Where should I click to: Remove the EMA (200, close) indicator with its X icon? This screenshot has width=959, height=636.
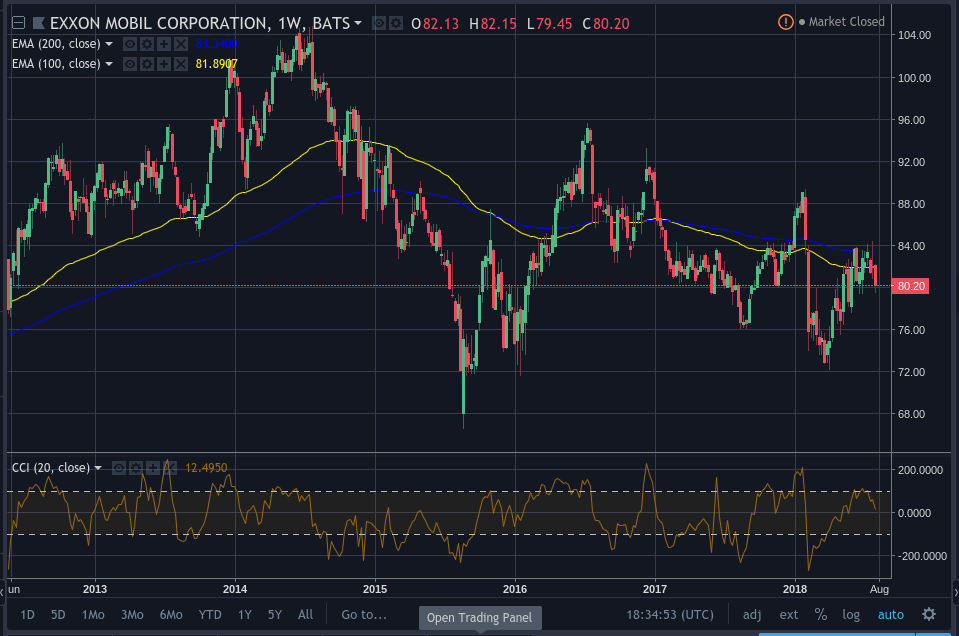(x=179, y=43)
